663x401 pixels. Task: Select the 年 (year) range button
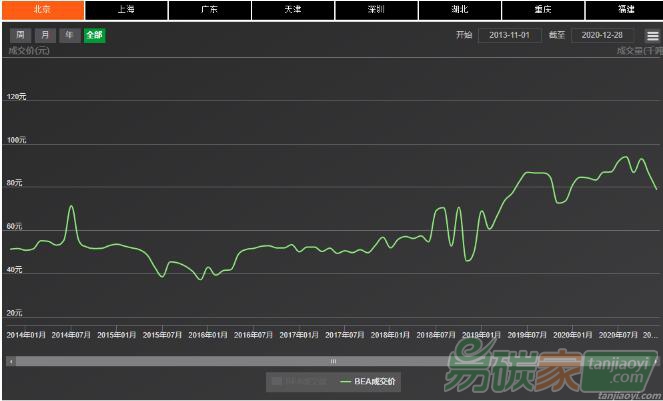point(69,35)
